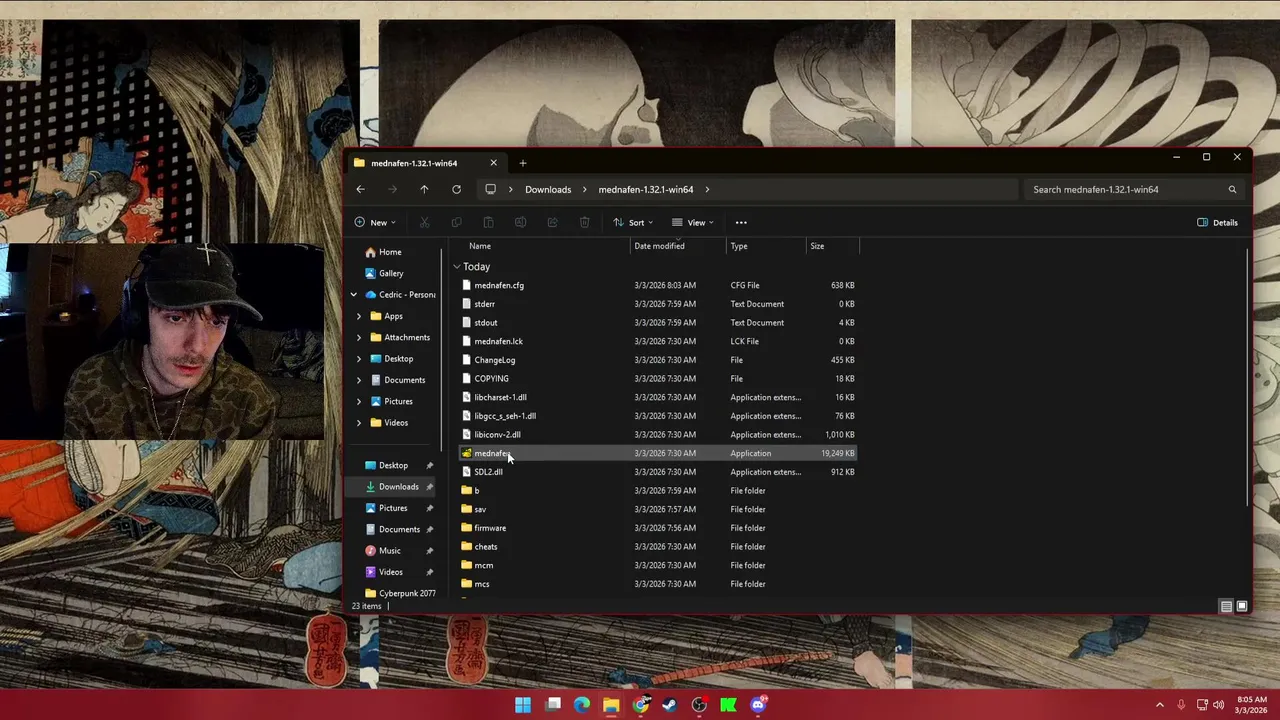This screenshot has height=720, width=1280.
Task: Switch to large thumbnails view button
Action: point(1242,606)
